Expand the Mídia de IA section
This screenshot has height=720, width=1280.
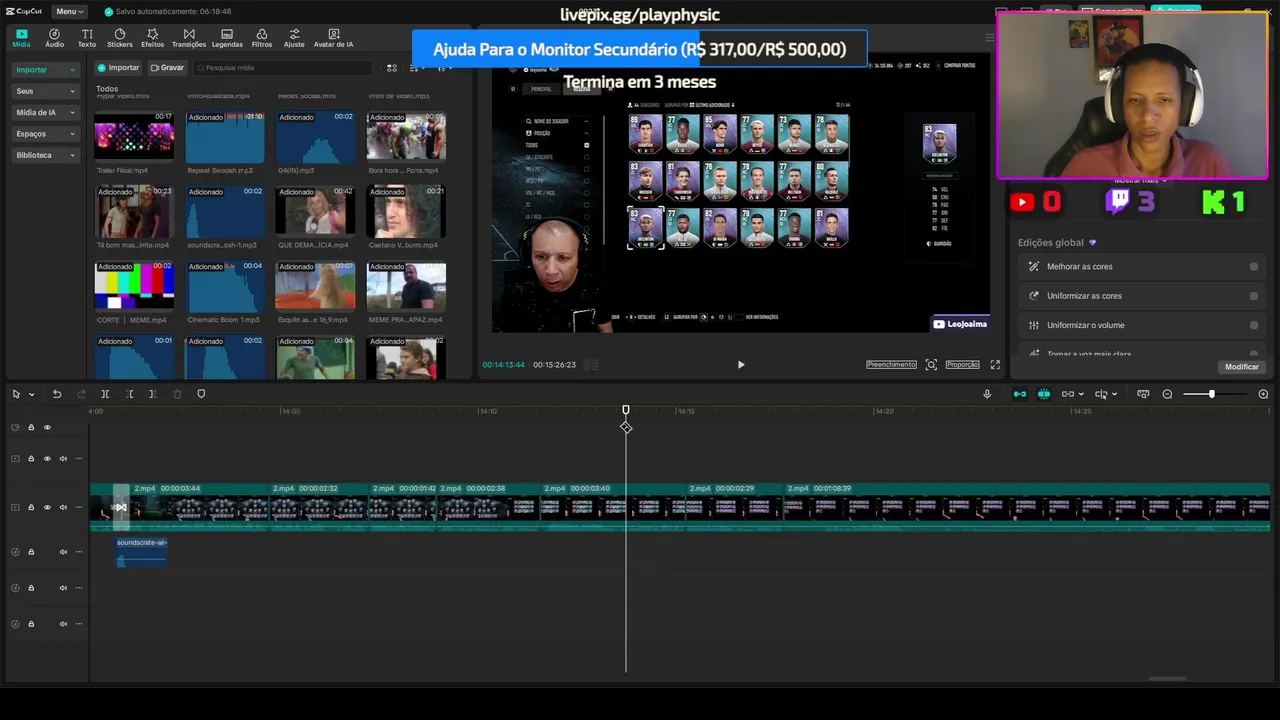pos(45,113)
